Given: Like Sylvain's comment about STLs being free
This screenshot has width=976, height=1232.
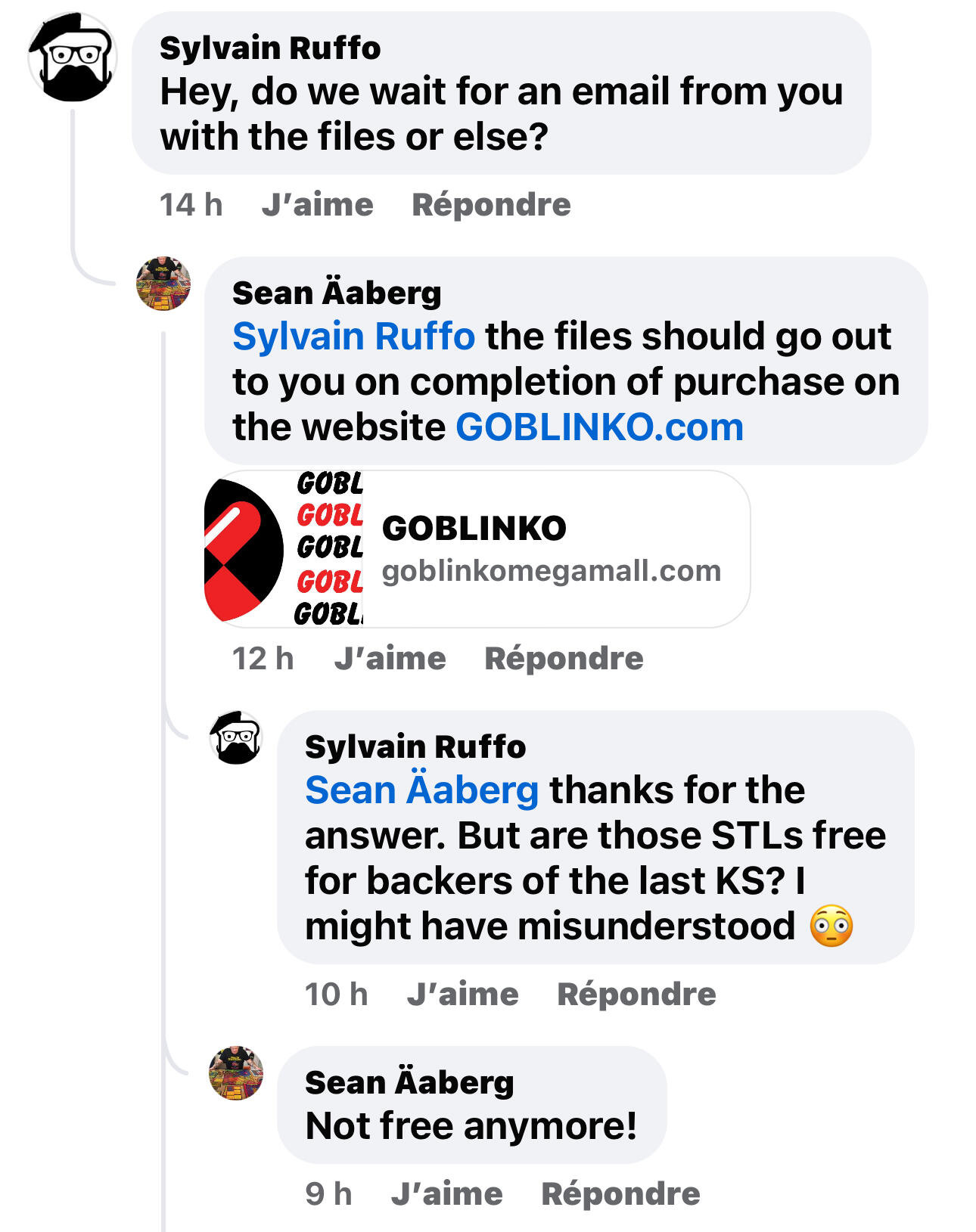Looking at the screenshot, I should [463, 995].
